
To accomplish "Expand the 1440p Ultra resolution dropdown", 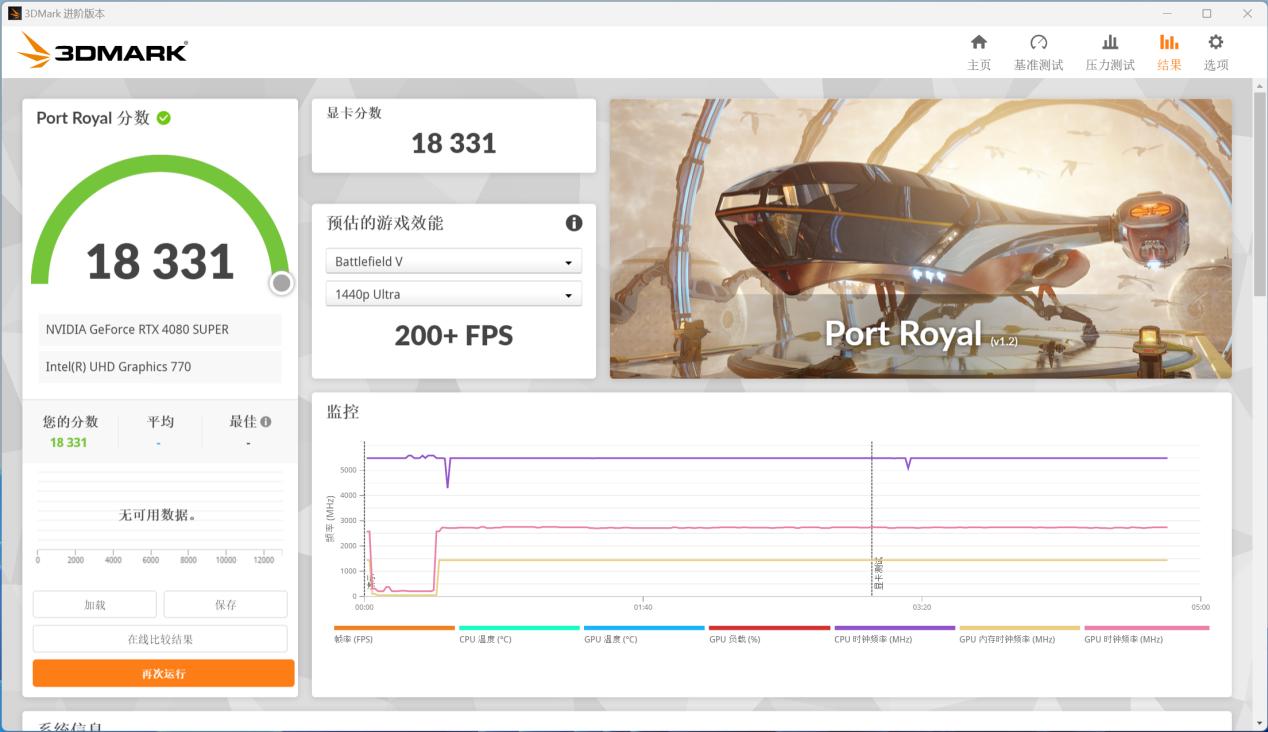I will pyautogui.click(x=453, y=293).
